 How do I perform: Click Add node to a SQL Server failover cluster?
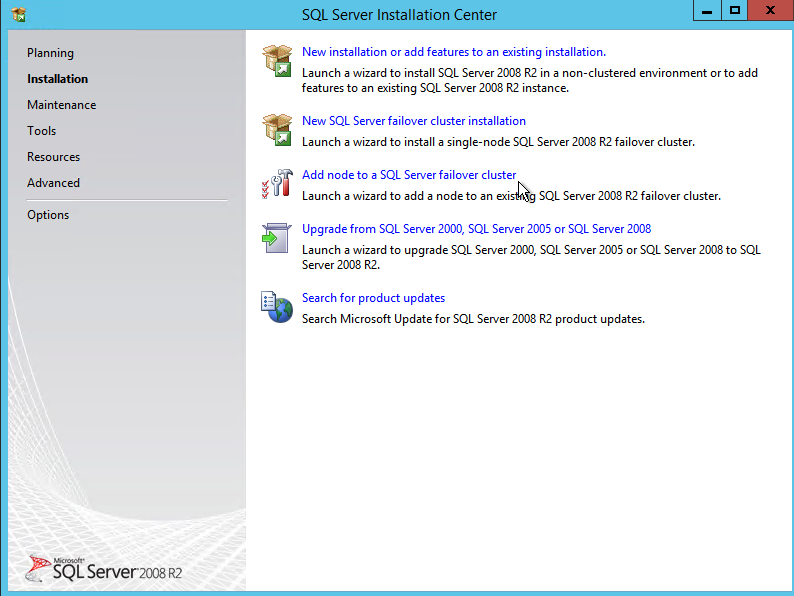click(x=408, y=175)
